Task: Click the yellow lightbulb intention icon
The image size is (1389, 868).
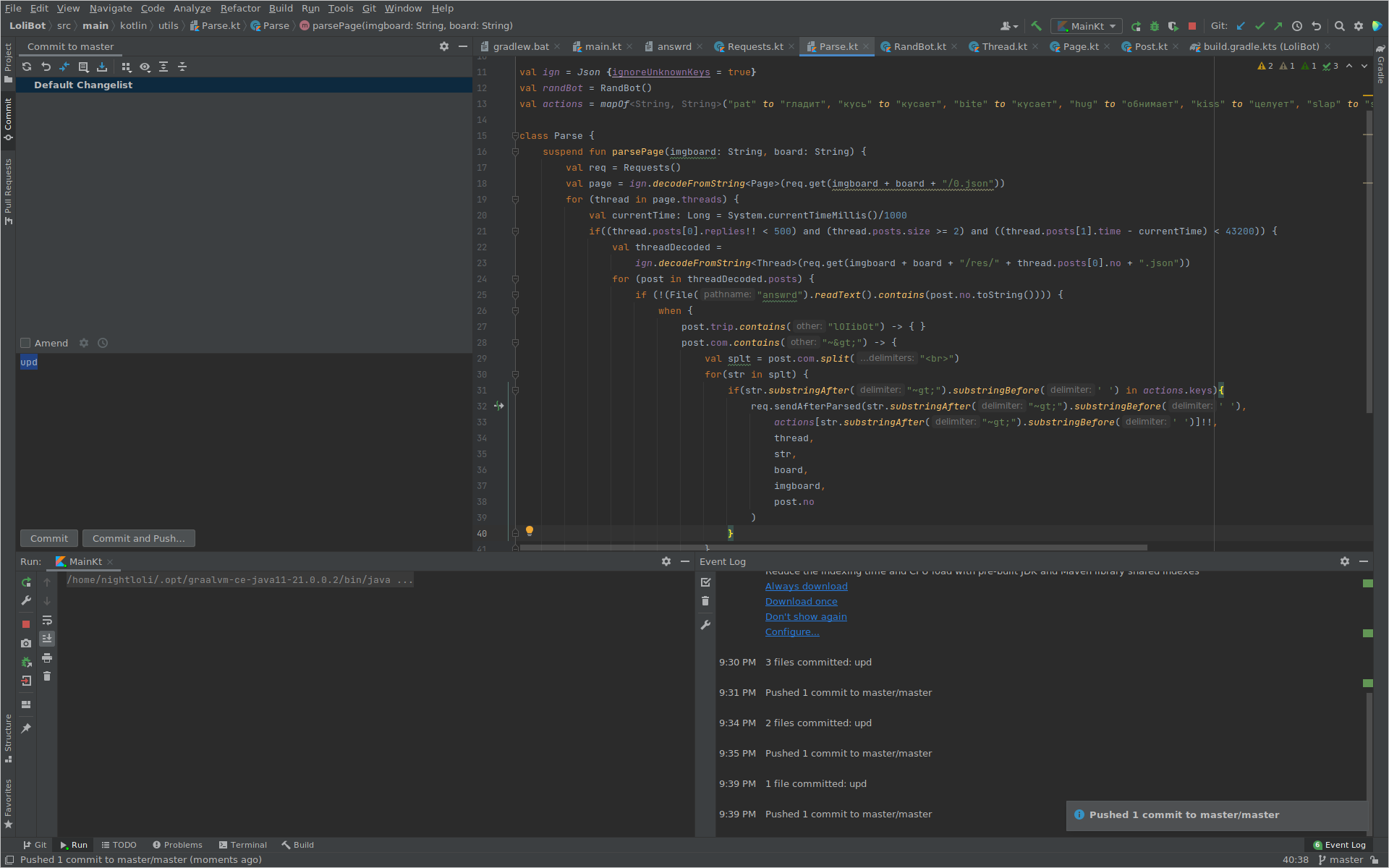Action: [530, 531]
